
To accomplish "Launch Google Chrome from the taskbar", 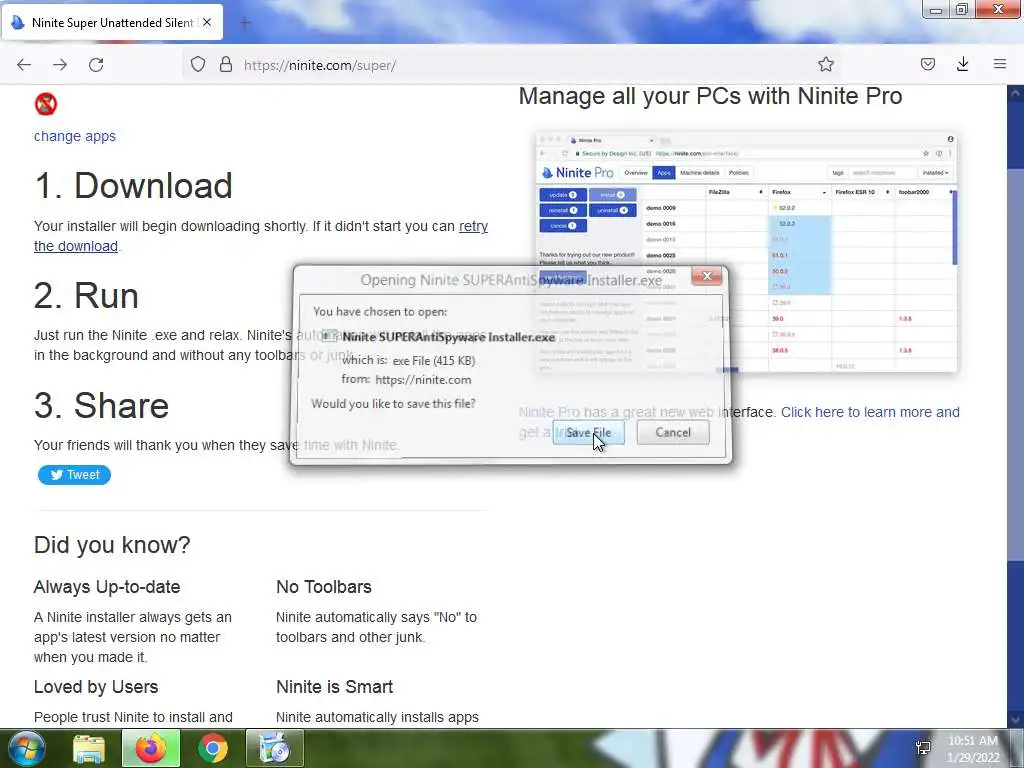I will click(x=213, y=749).
